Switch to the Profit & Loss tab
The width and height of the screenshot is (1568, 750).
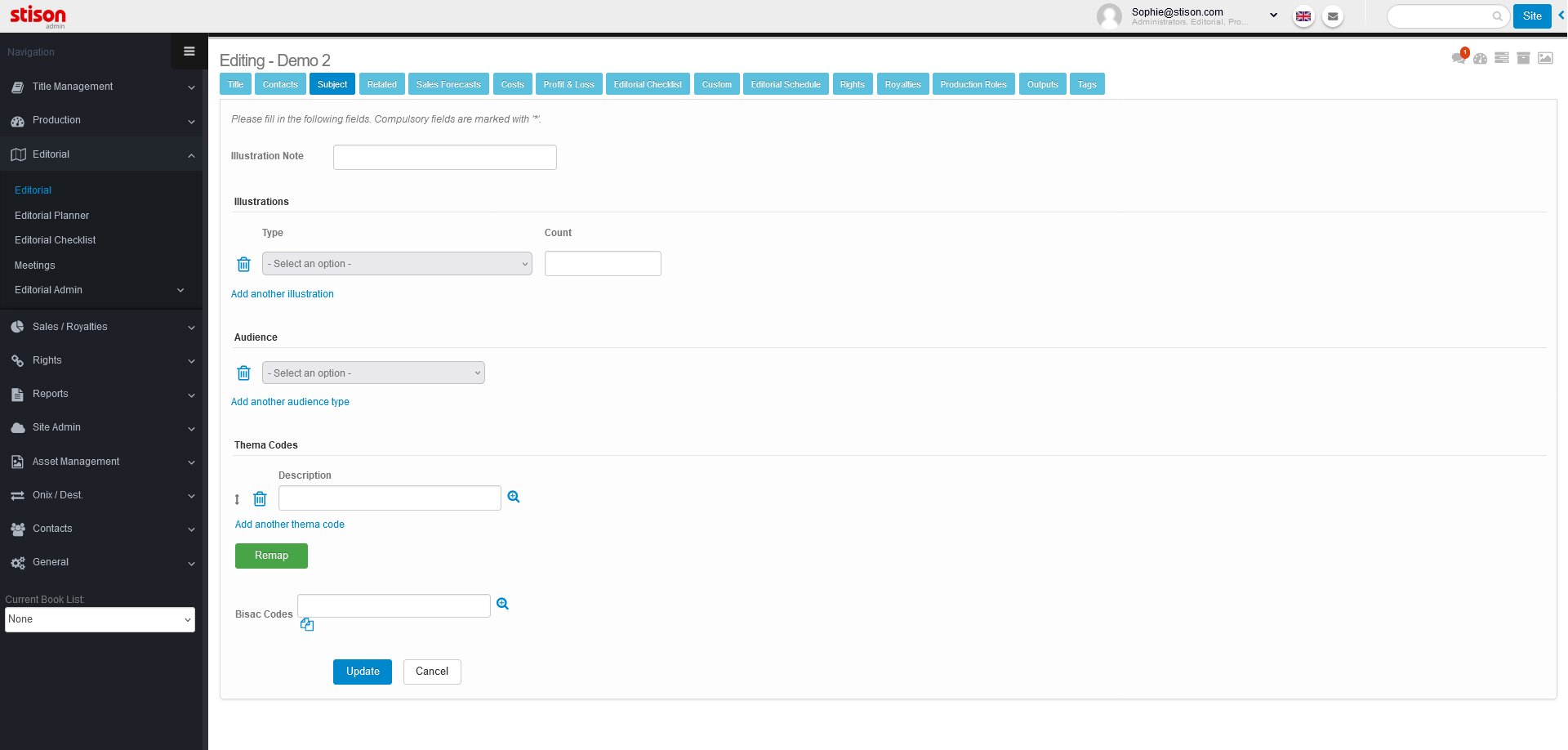click(x=568, y=84)
